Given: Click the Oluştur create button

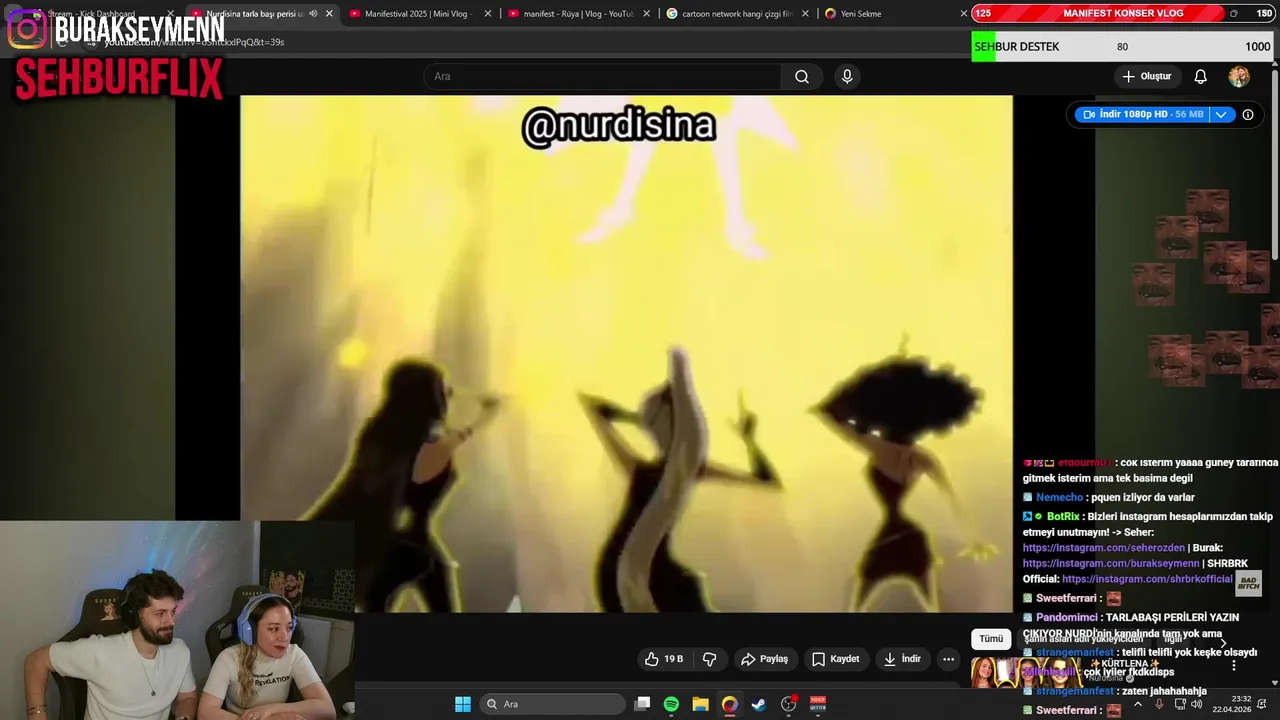Looking at the screenshot, I should [1146, 77].
